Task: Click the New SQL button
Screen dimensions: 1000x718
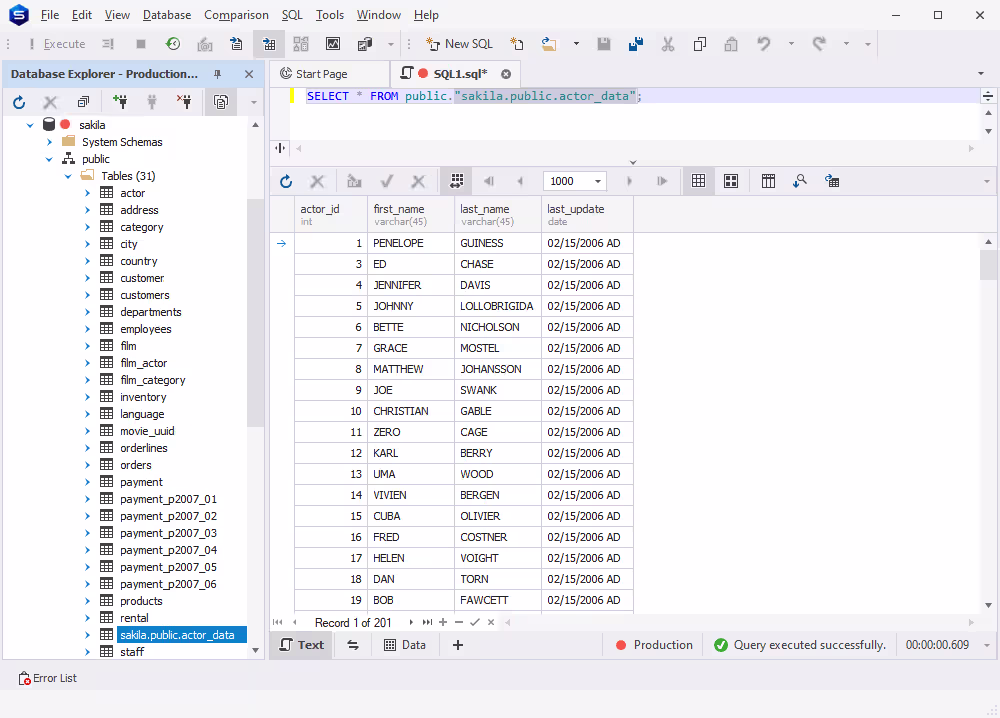Action: point(460,44)
